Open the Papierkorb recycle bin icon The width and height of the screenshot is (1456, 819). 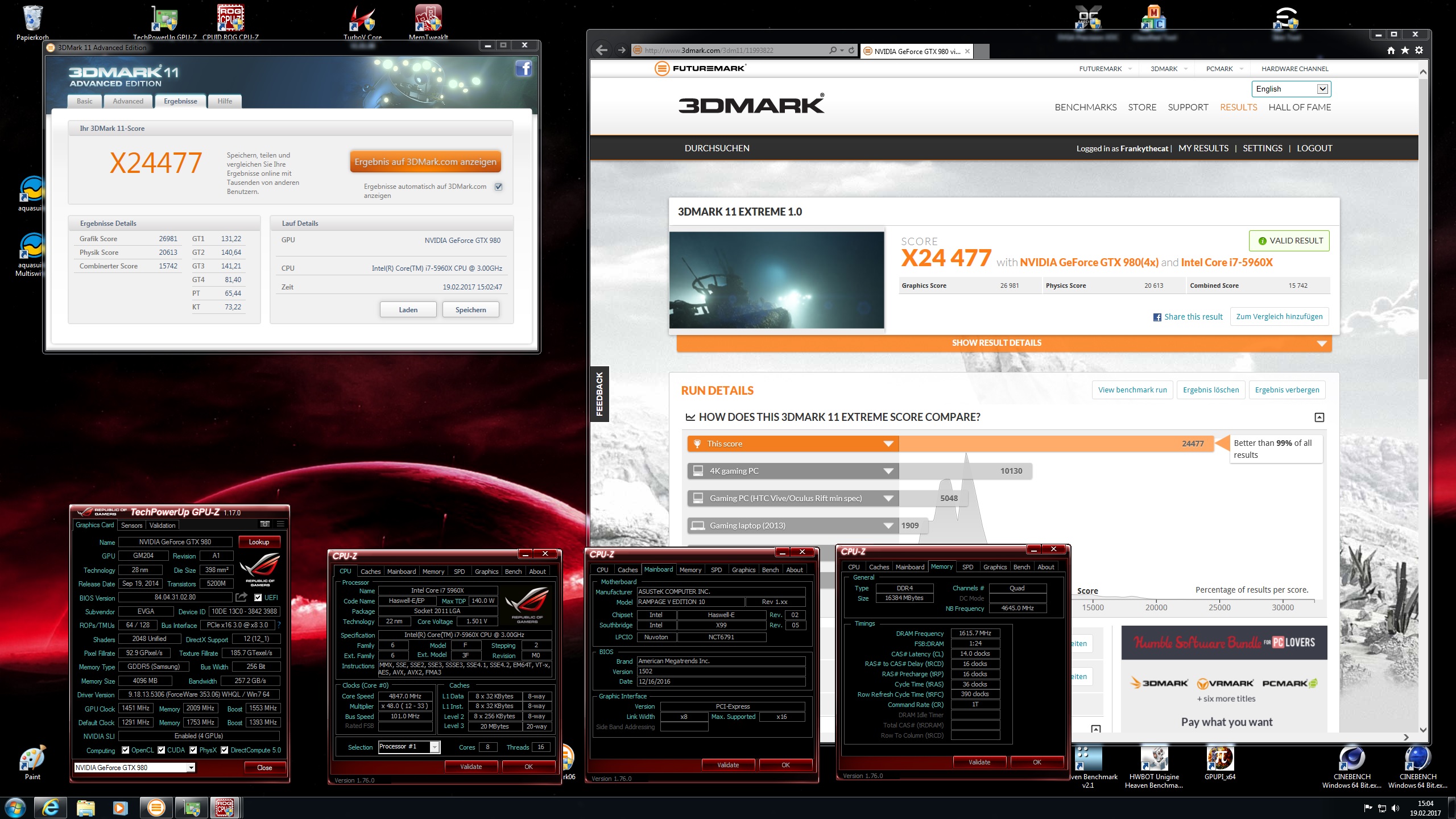32,22
